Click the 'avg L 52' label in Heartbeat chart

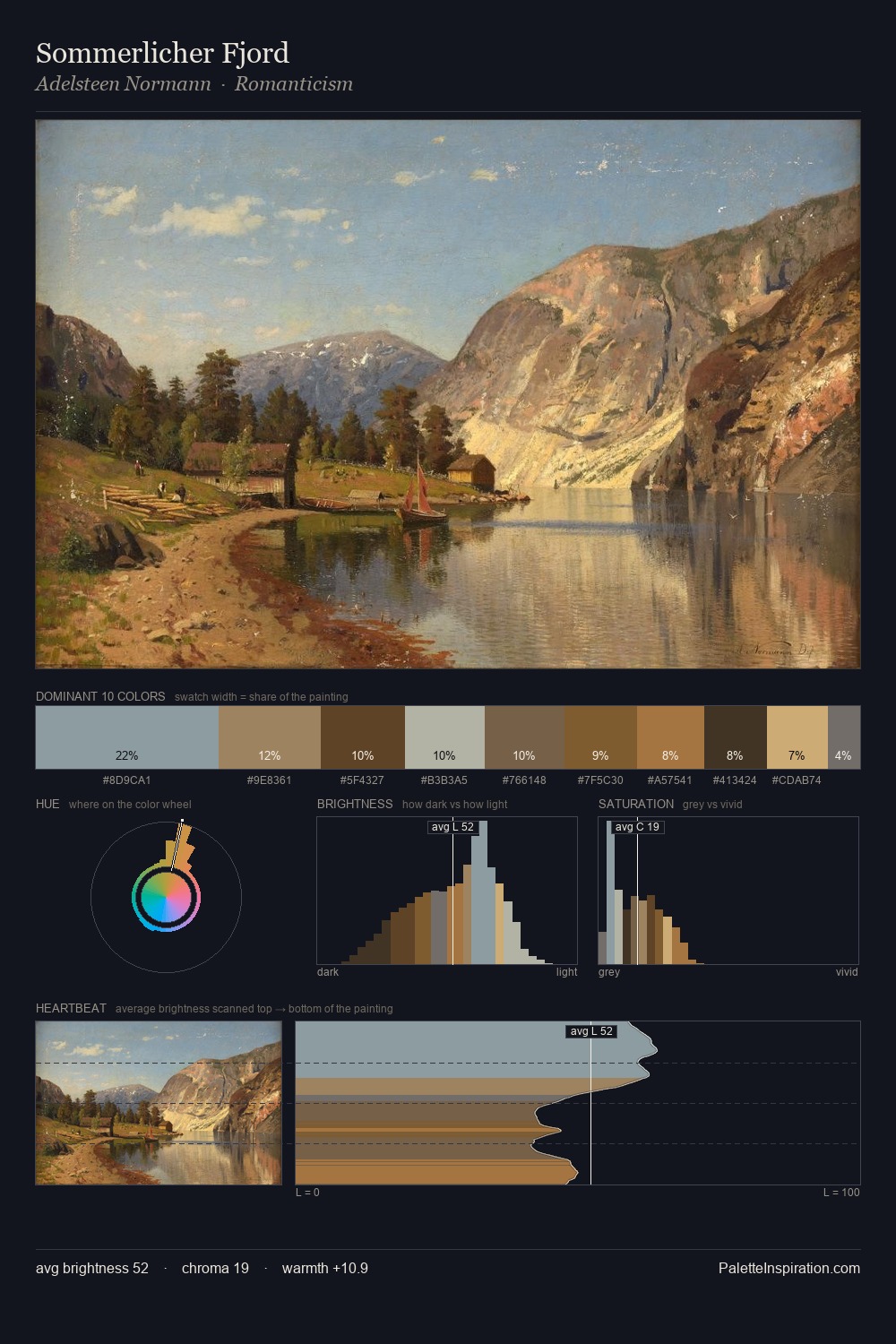tap(591, 1031)
